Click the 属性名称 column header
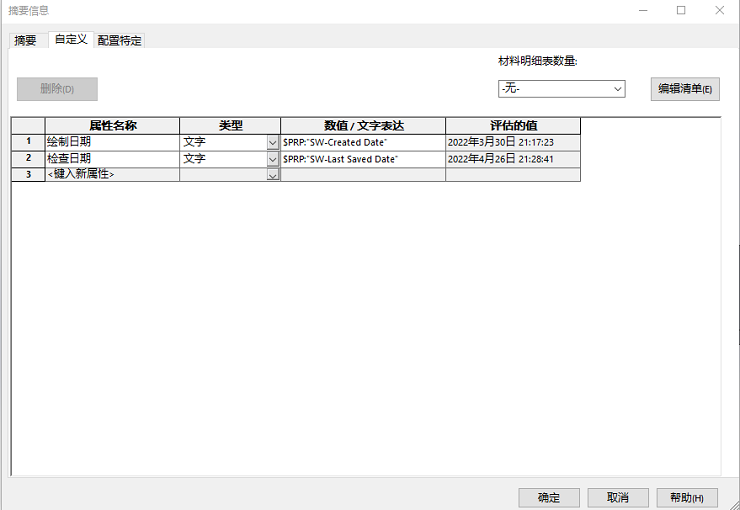 pos(112,126)
